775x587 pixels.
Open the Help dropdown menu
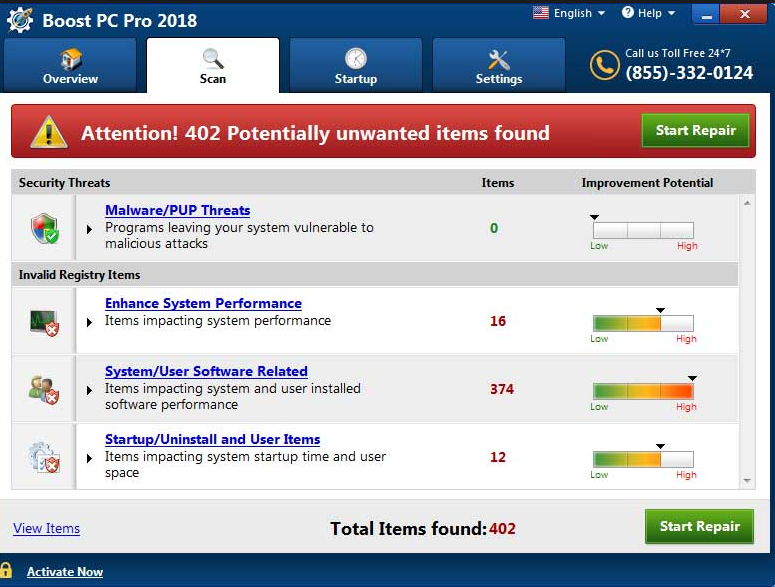pyautogui.click(x=648, y=13)
